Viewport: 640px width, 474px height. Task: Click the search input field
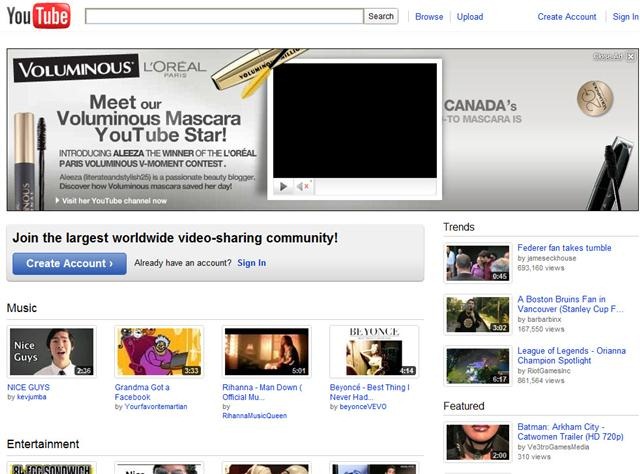click(224, 16)
